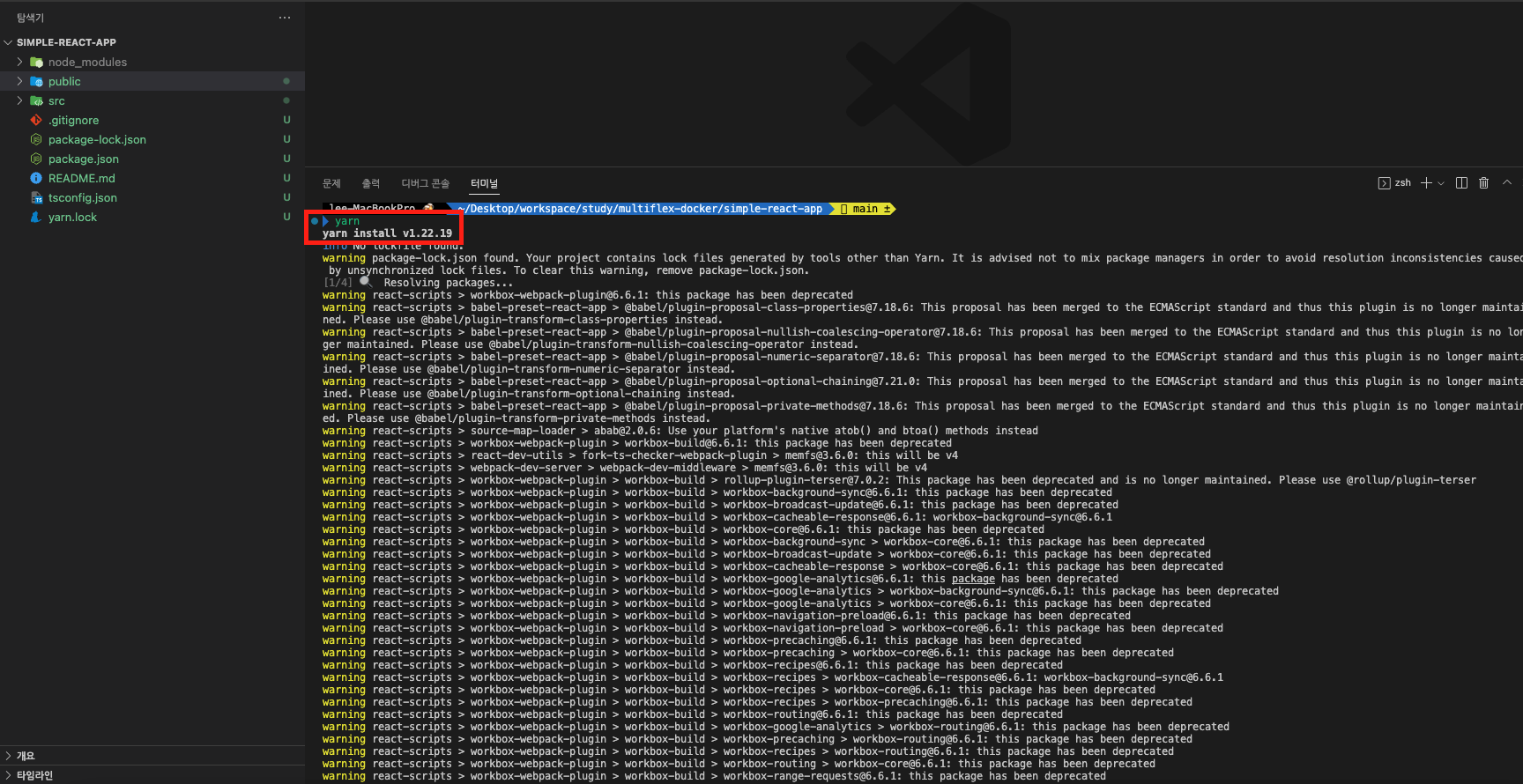
Task: Expand the node_modules folder chevron
Action: click(20, 62)
